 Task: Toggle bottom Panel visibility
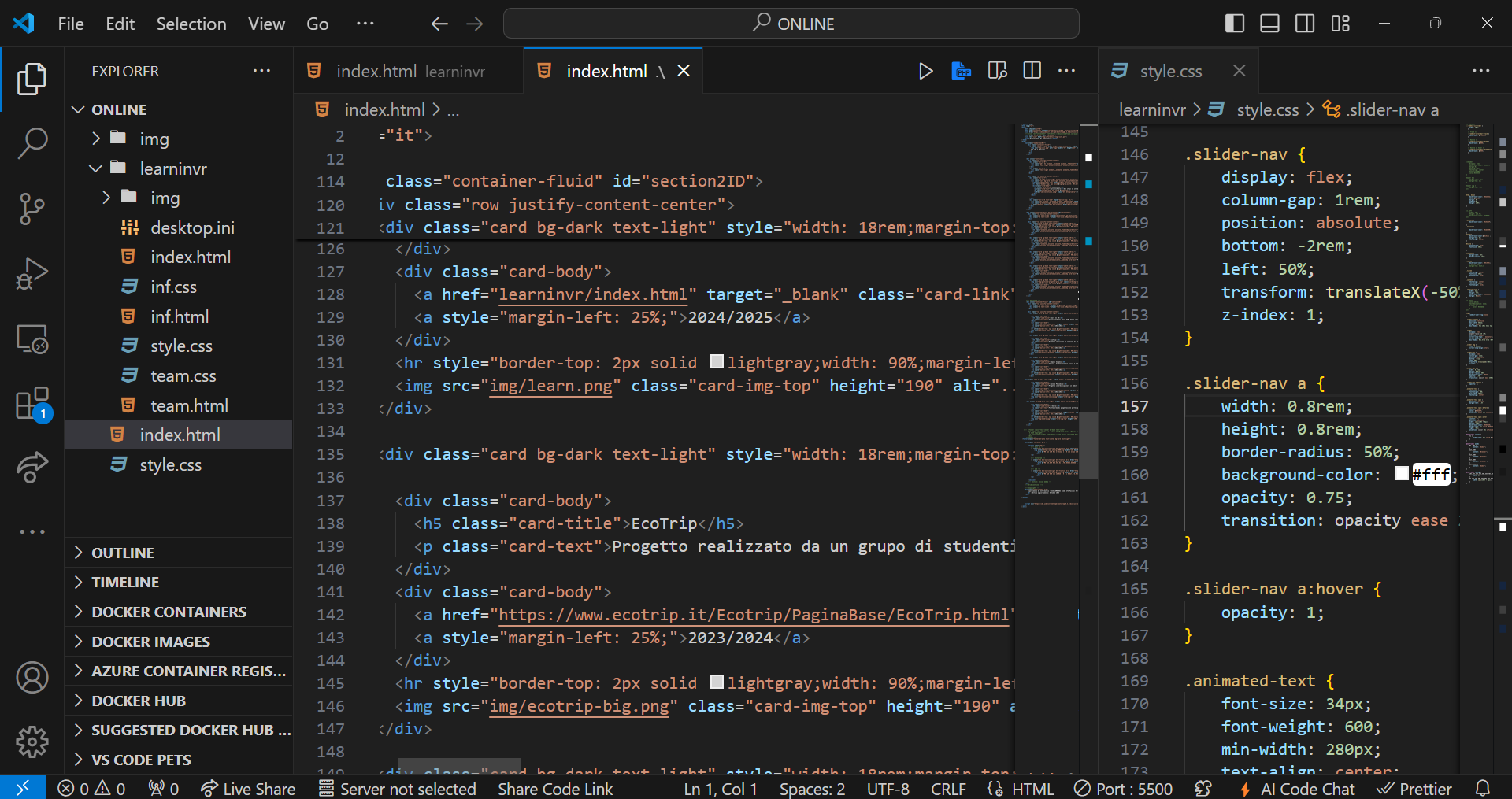1269,24
